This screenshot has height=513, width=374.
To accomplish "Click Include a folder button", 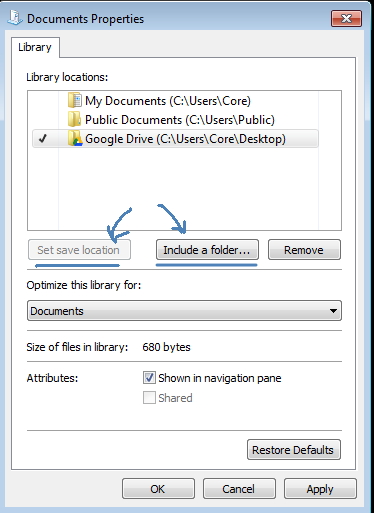I will pos(207,250).
